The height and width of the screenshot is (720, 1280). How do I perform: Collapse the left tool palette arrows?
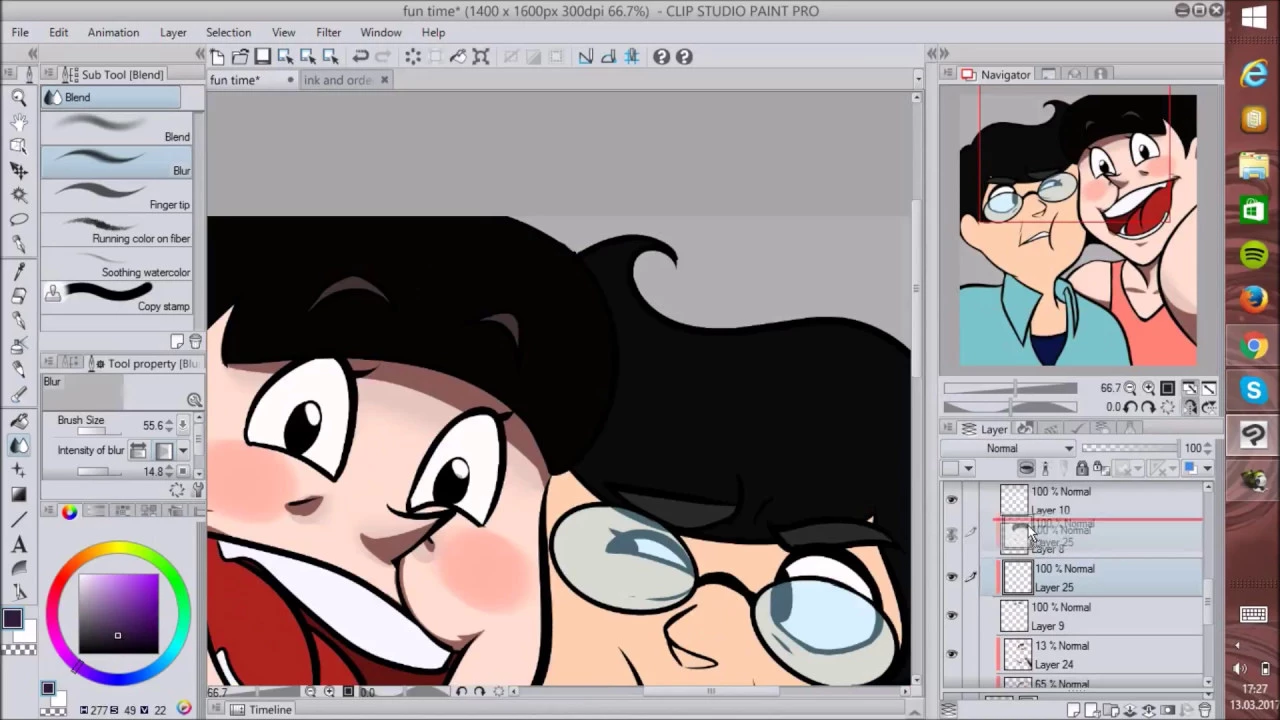click(33, 53)
